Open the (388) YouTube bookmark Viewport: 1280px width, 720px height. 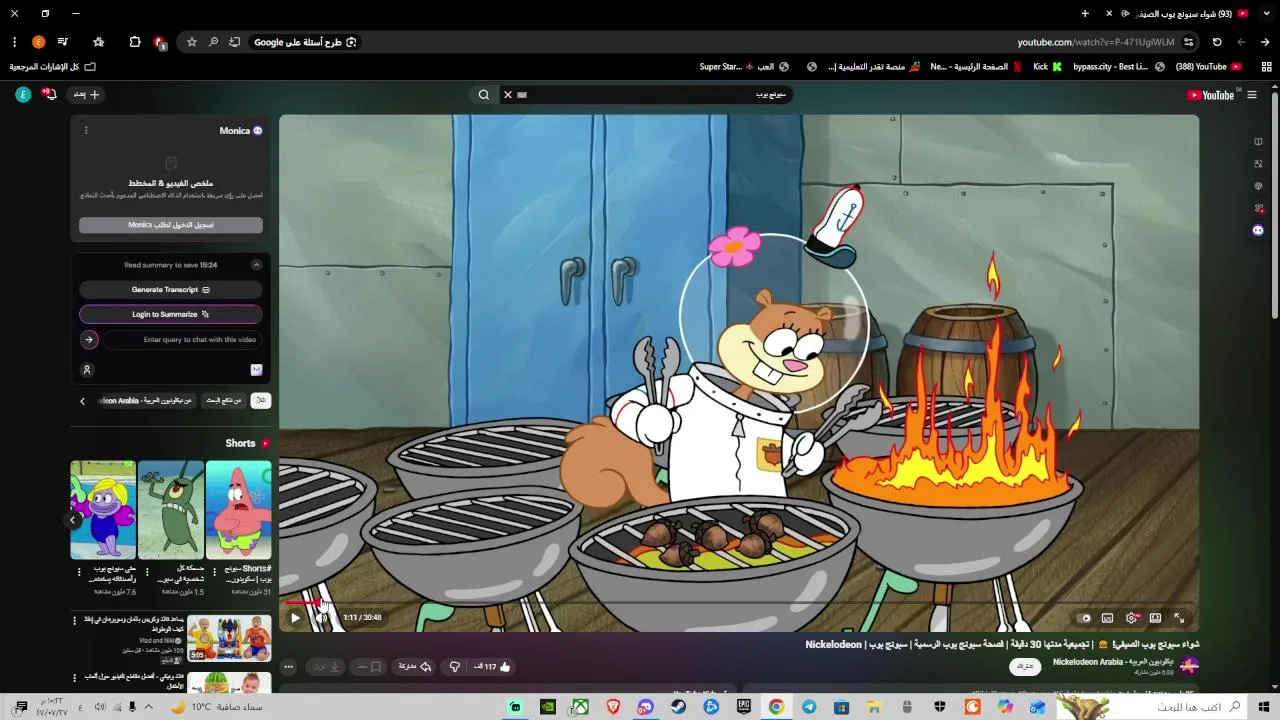tap(1209, 67)
